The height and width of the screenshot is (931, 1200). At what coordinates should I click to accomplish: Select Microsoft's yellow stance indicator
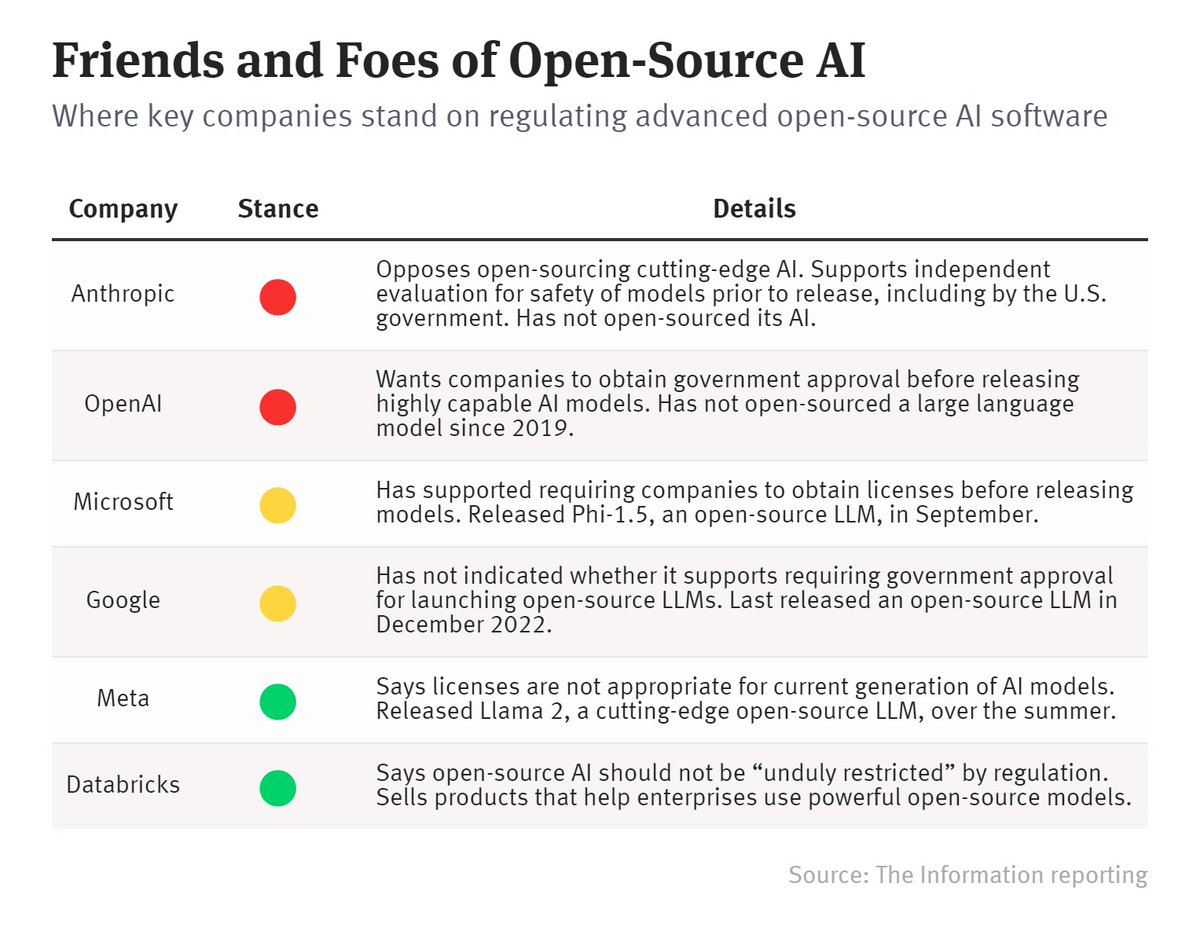pos(278,505)
